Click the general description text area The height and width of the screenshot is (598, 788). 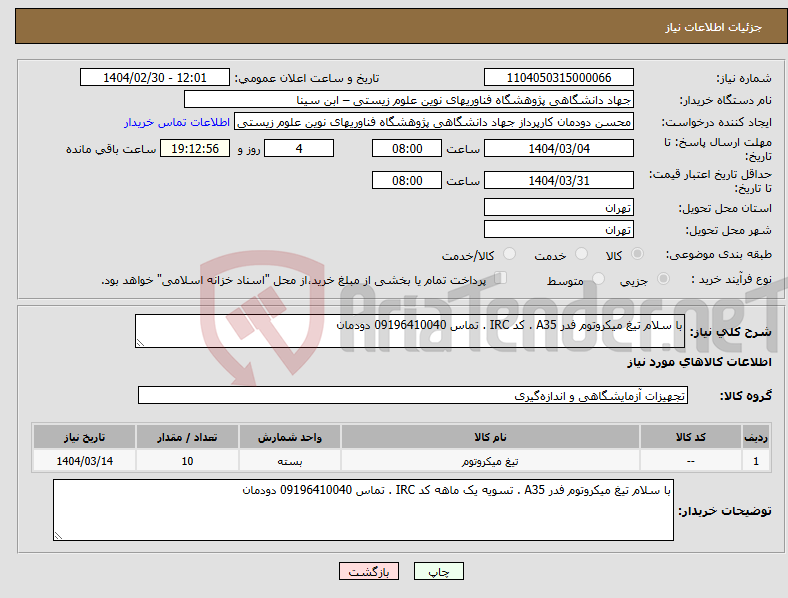pyautogui.click(x=410, y=331)
